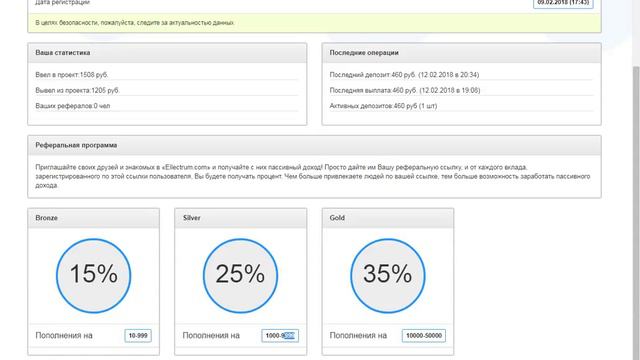Click the registration date field 09.02.2018
The height and width of the screenshot is (360, 640).
[563, 3]
